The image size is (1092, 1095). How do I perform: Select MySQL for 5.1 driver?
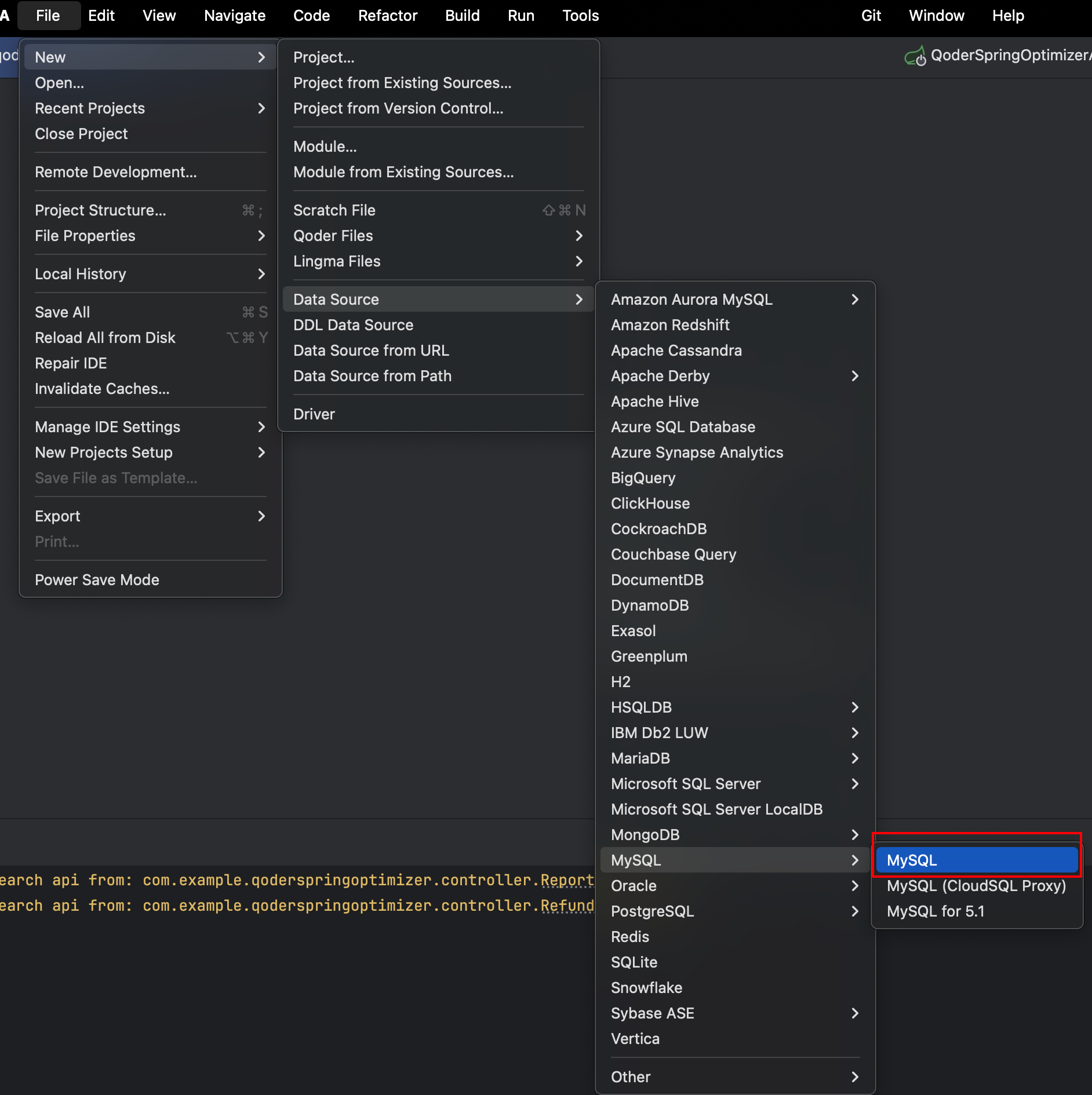pyautogui.click(x=936, y=911)
